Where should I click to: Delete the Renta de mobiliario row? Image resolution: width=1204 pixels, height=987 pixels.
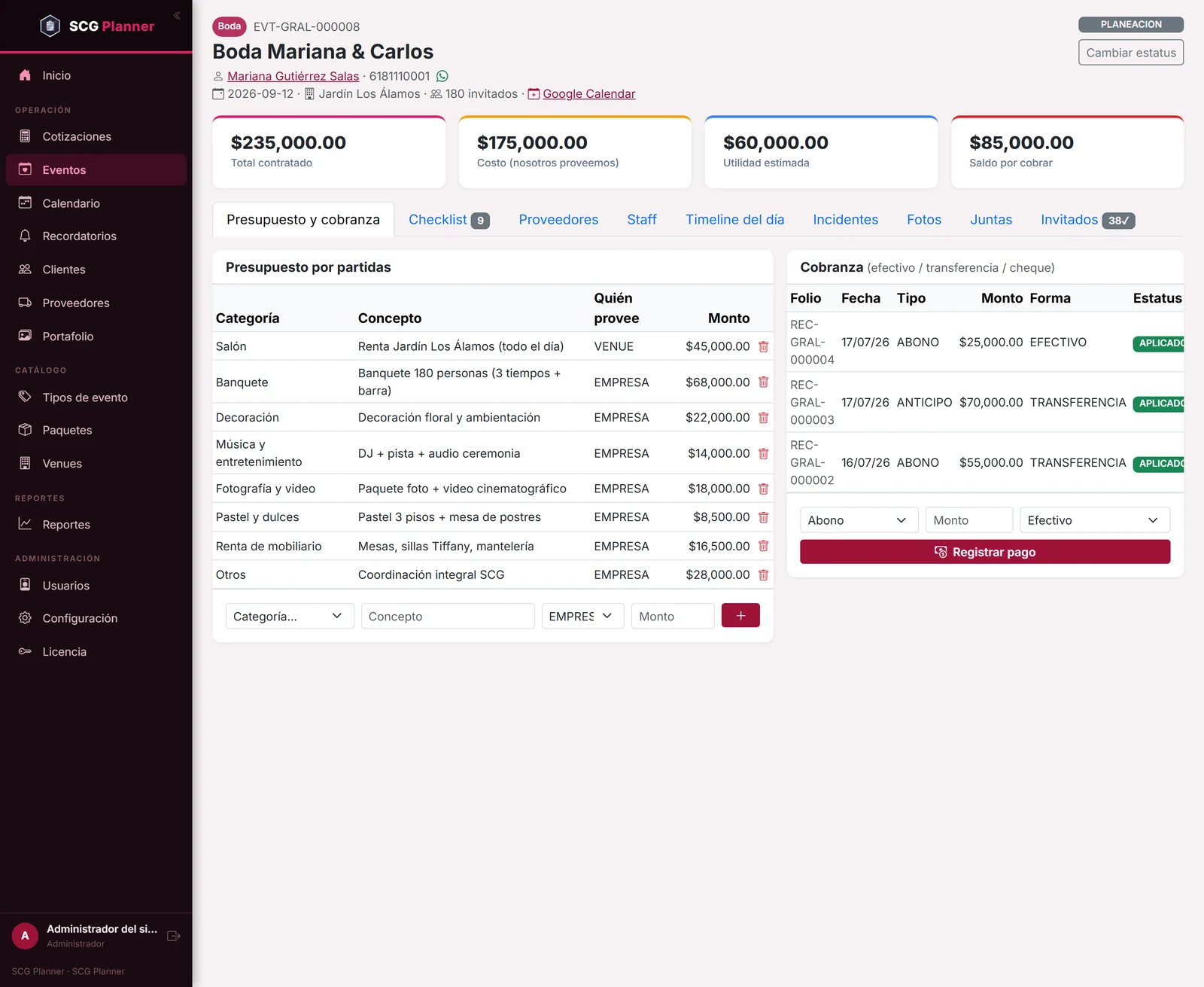point(763,546)
